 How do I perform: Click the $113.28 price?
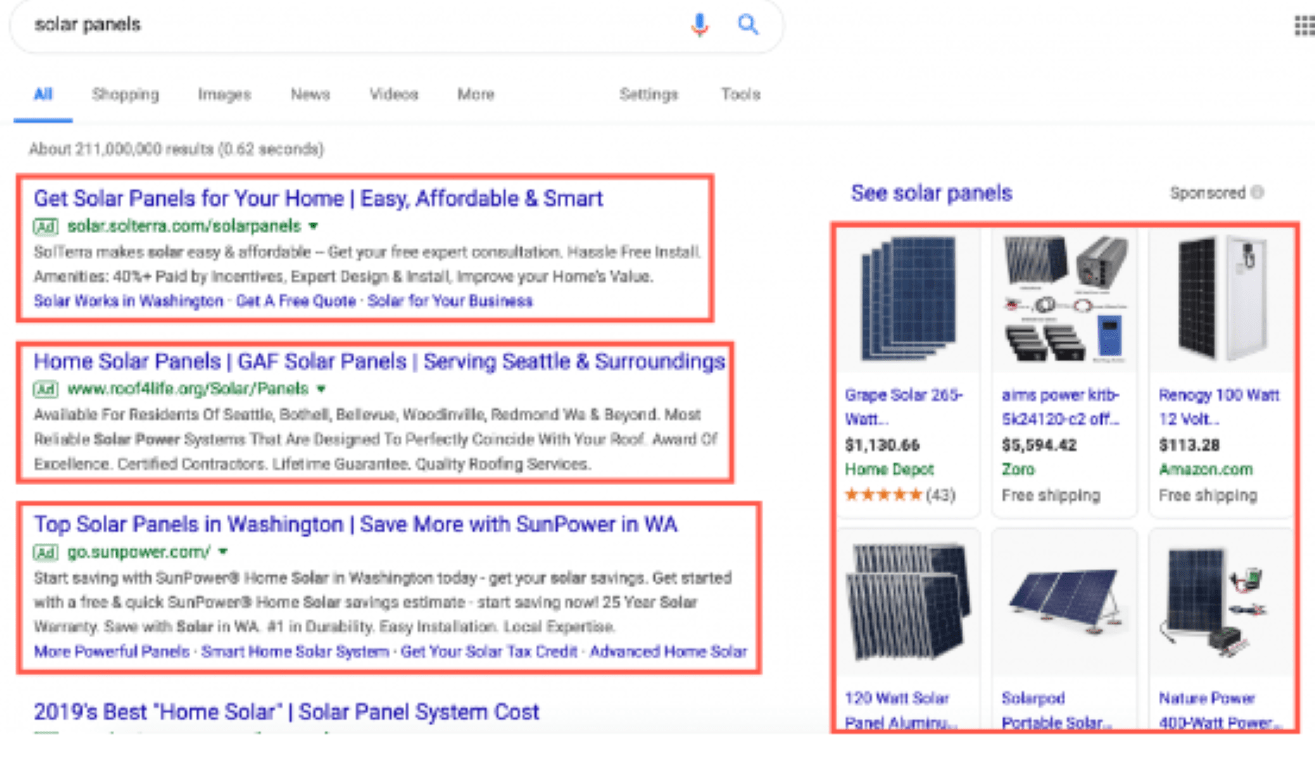pos(1187,445)
